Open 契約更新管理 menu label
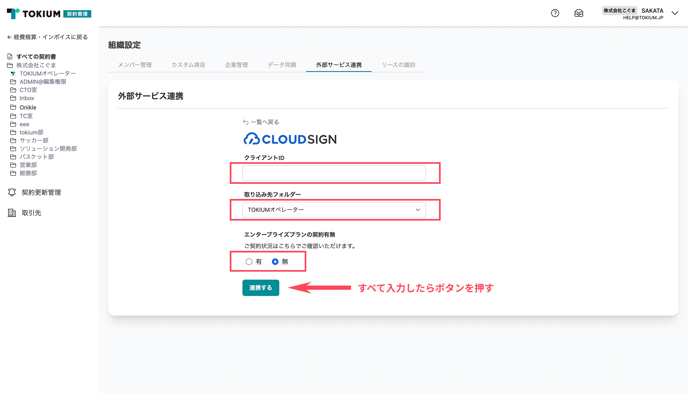 pos(41,192)
